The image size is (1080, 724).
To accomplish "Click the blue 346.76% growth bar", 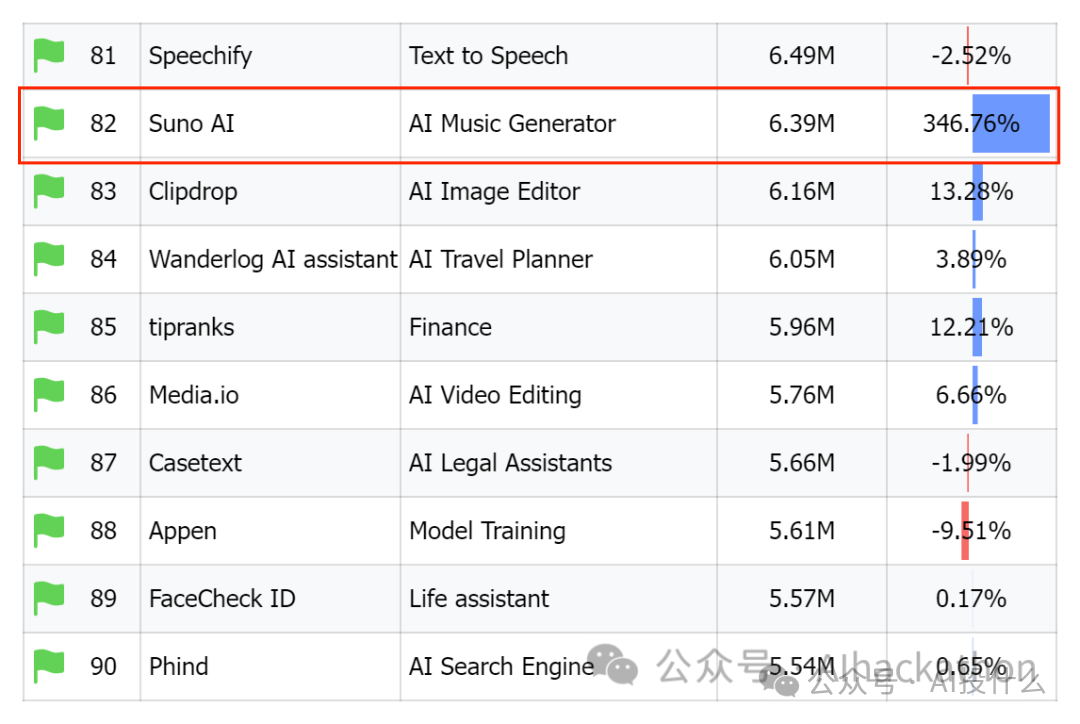I will (1011, 124).
